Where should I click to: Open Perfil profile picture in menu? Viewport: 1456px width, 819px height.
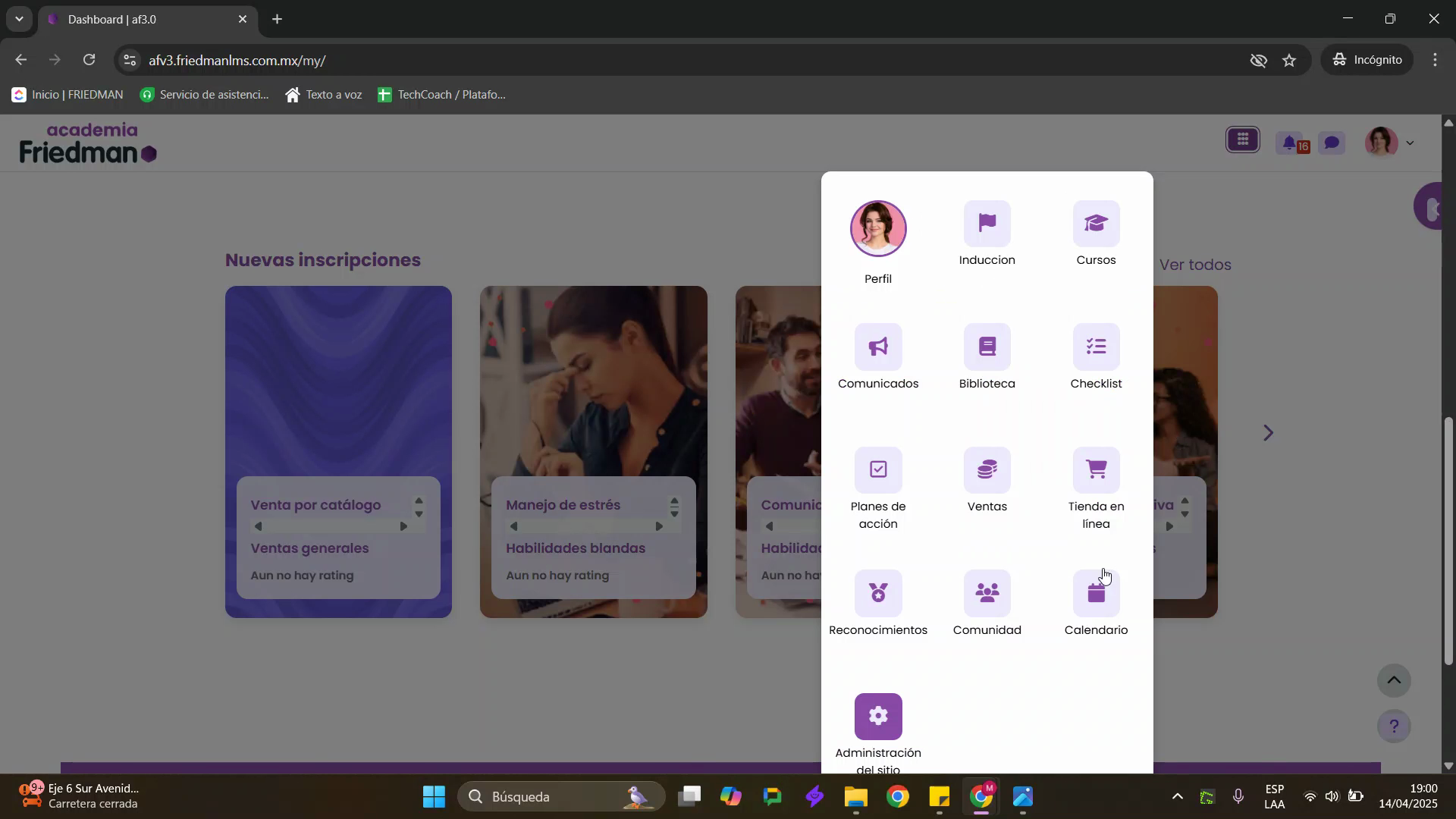pyautogui.click(x=877, y=229)
